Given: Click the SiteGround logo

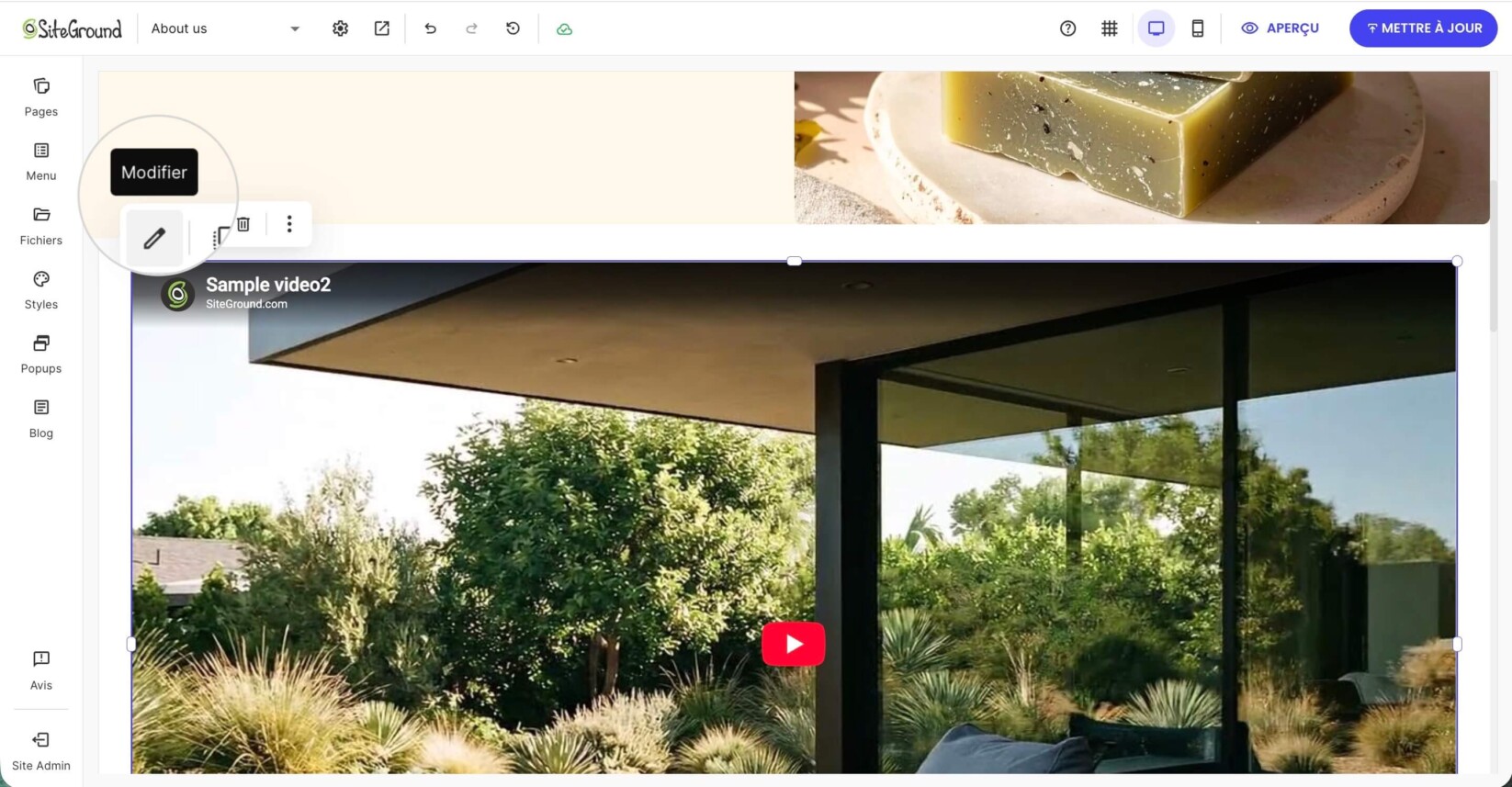Looking at the screenshot, I should click(x=72, y=28).
